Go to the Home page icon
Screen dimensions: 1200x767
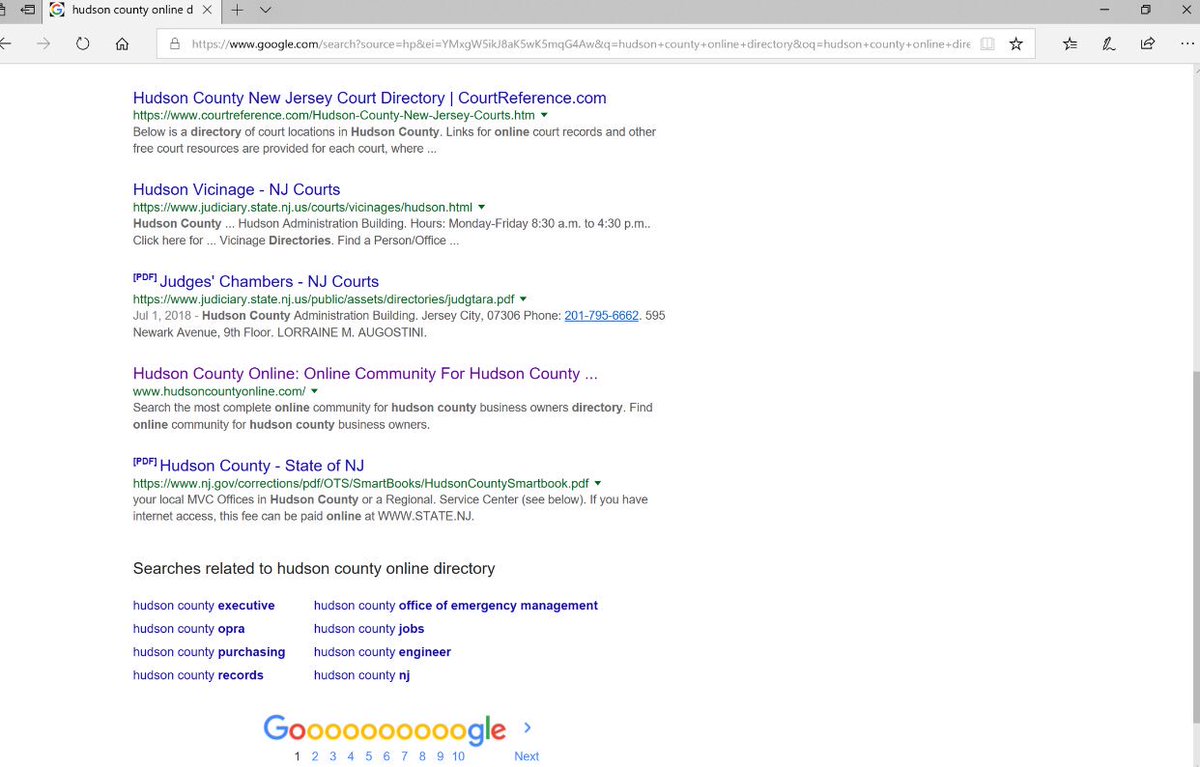tap(122, 44)
